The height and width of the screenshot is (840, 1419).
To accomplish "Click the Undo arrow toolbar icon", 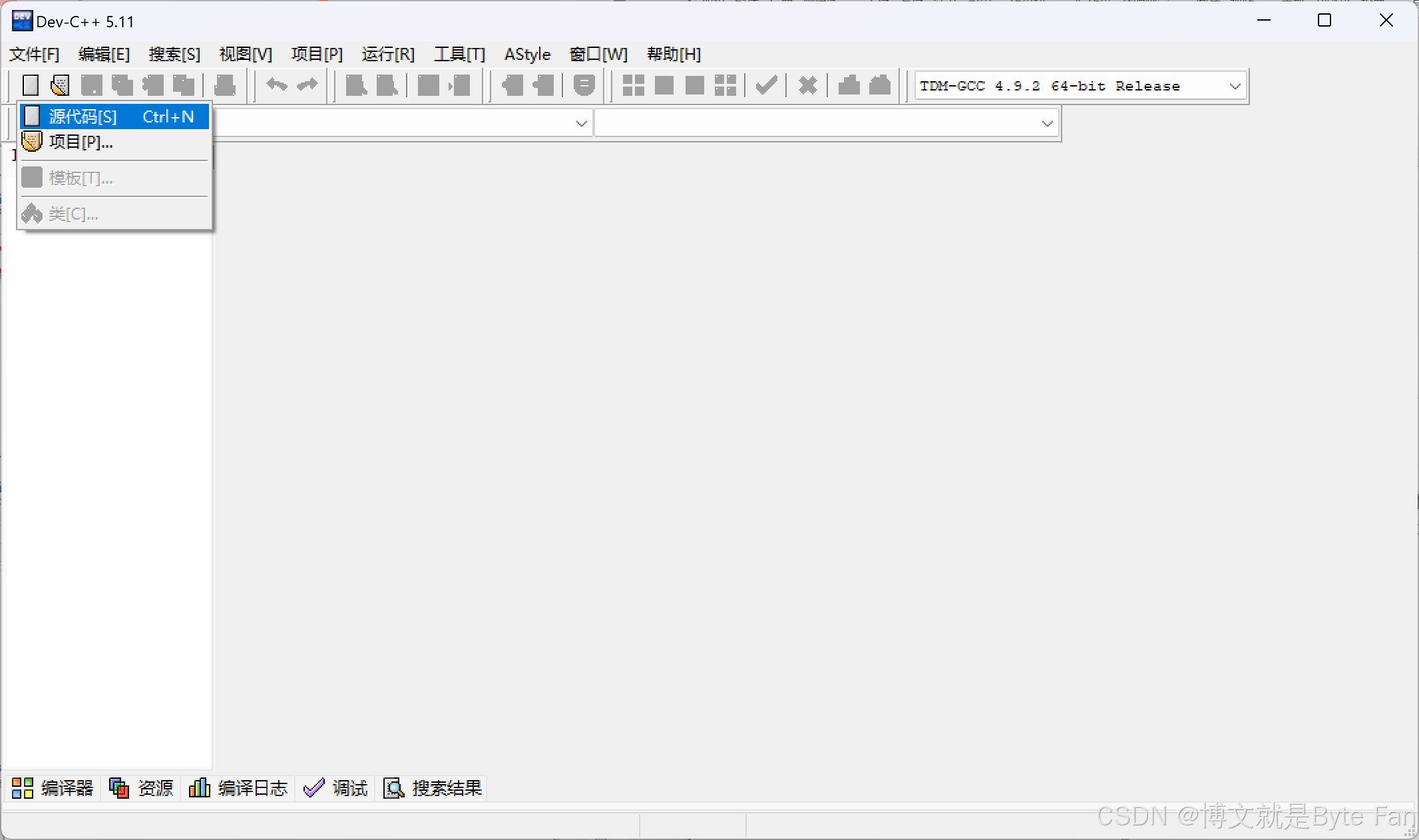I will coord(276,85).
